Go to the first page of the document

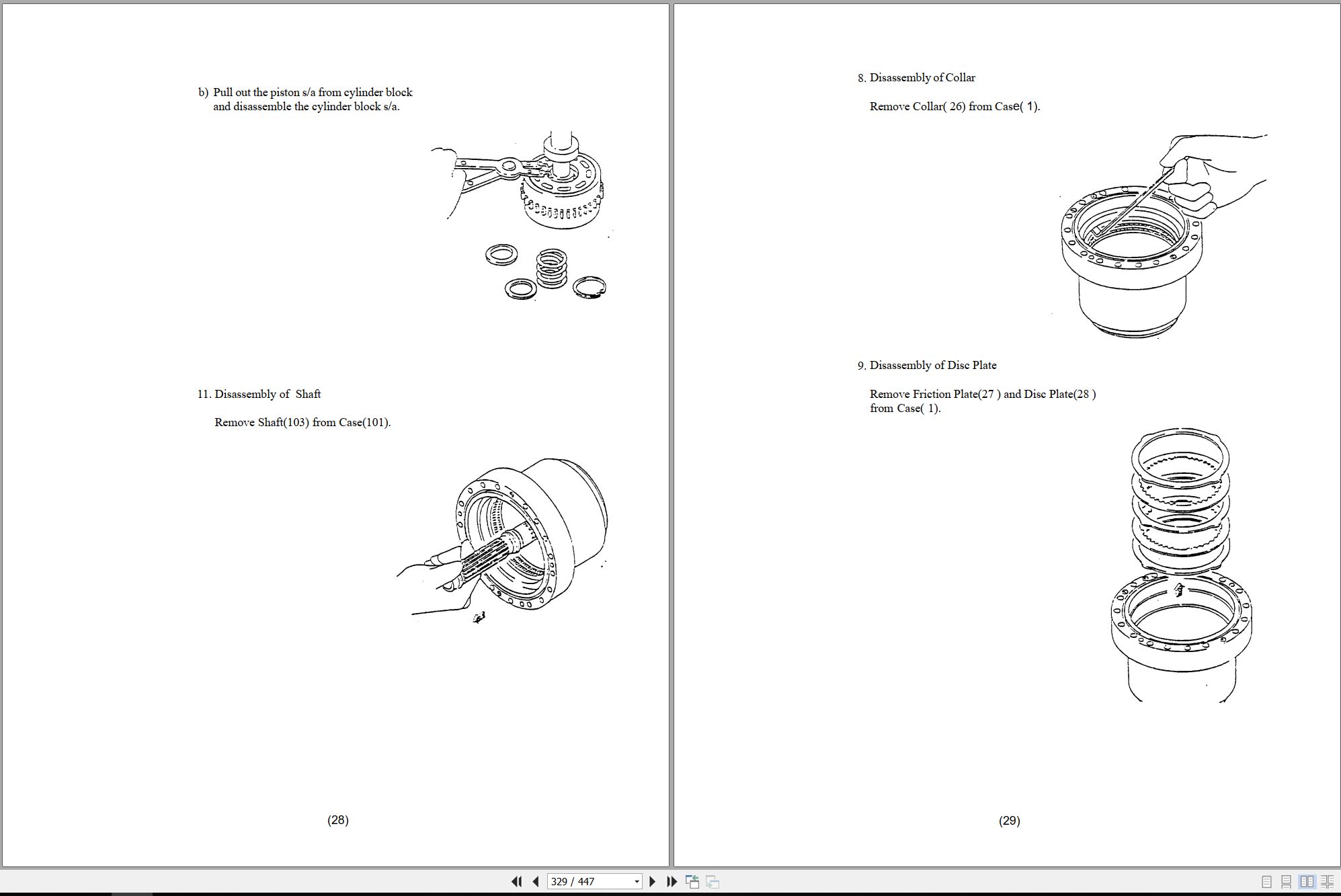tap(516, 881)
